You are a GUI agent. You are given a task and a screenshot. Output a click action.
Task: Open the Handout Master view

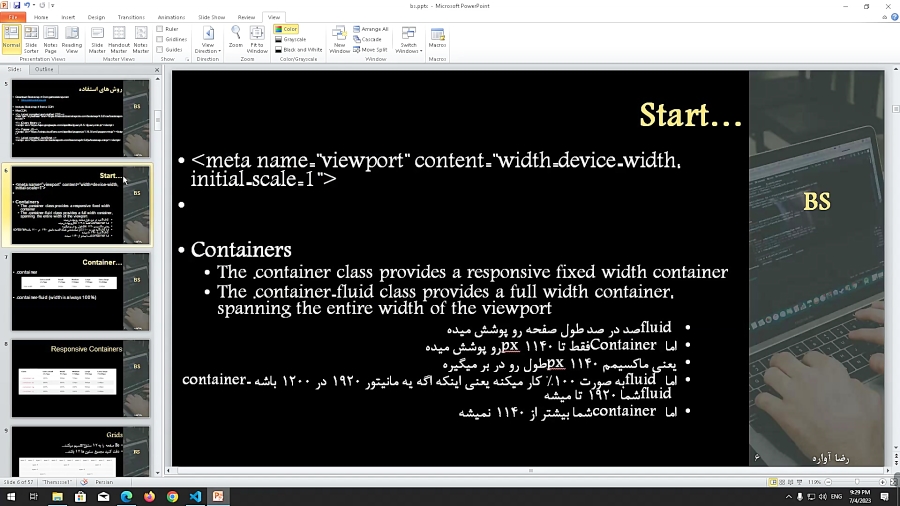pyautogui.click(x=119, y=41)
